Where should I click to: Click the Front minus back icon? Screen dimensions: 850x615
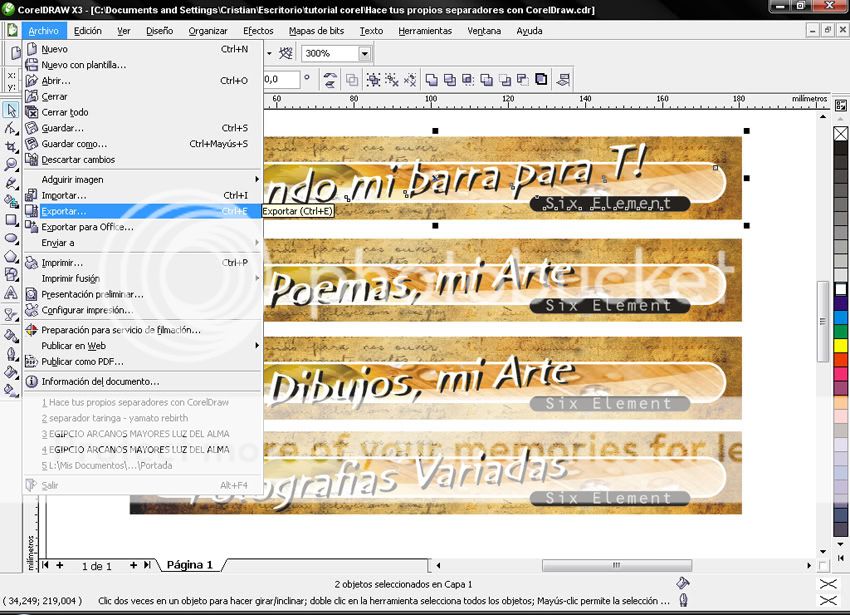click(x=505, y=80)
